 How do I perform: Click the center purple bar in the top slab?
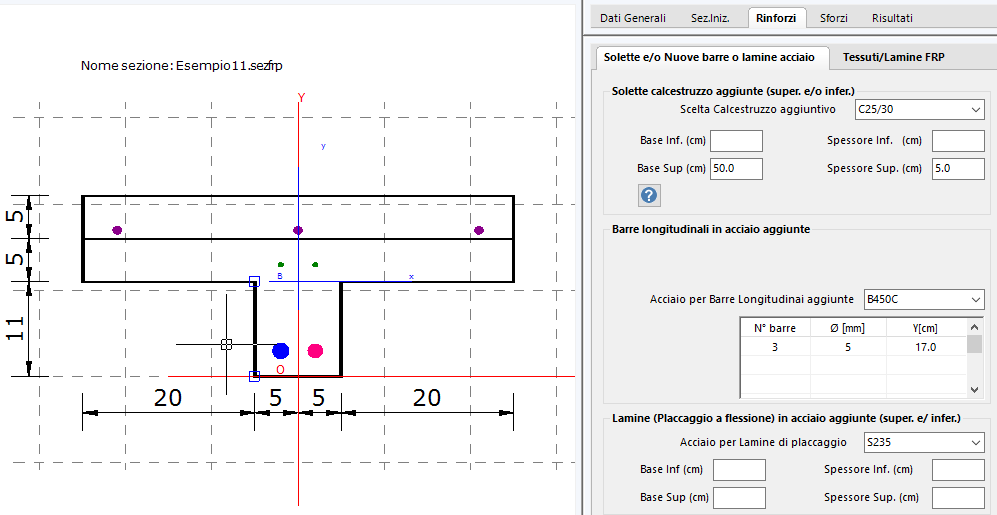pyautogui.click(x=298, y=230)
